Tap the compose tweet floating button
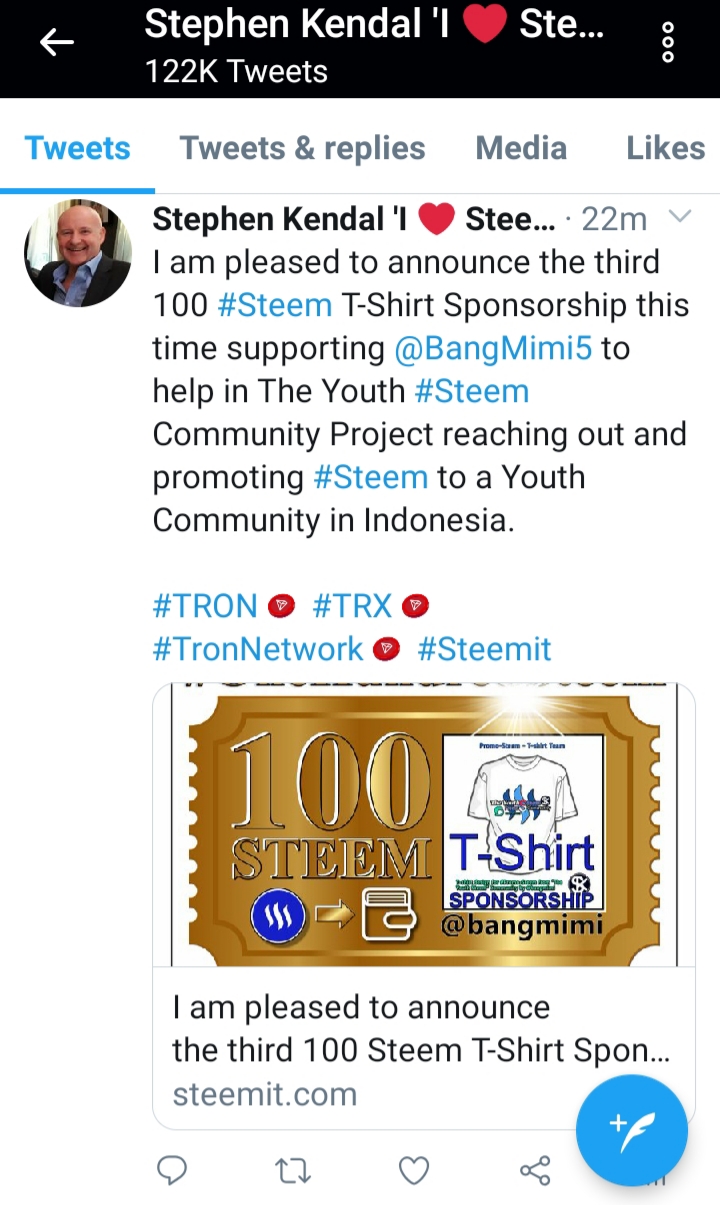This screenshot has height=1205, width=720. pos(632,1130)
